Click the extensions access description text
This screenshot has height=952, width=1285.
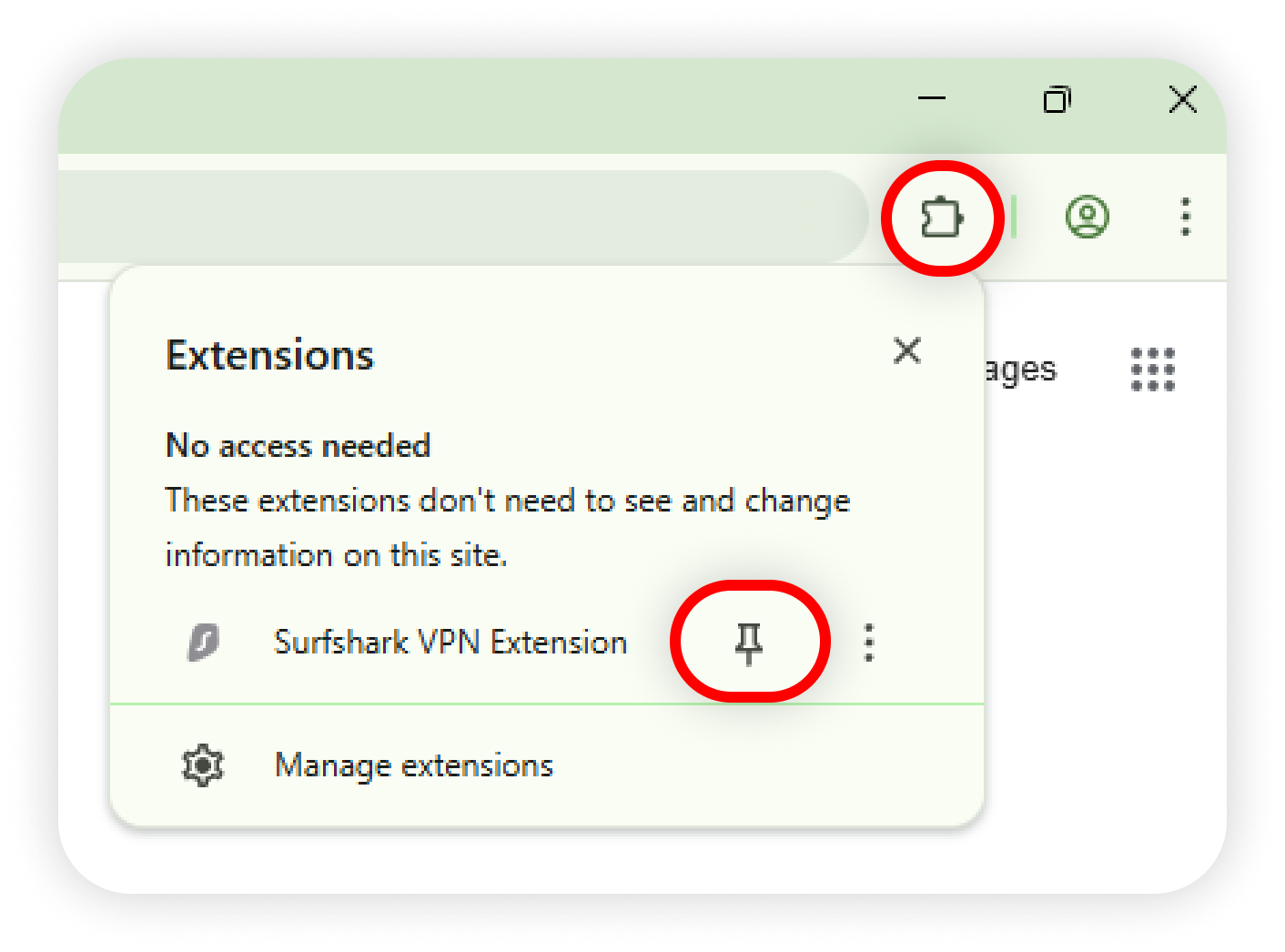click(507, 527)
